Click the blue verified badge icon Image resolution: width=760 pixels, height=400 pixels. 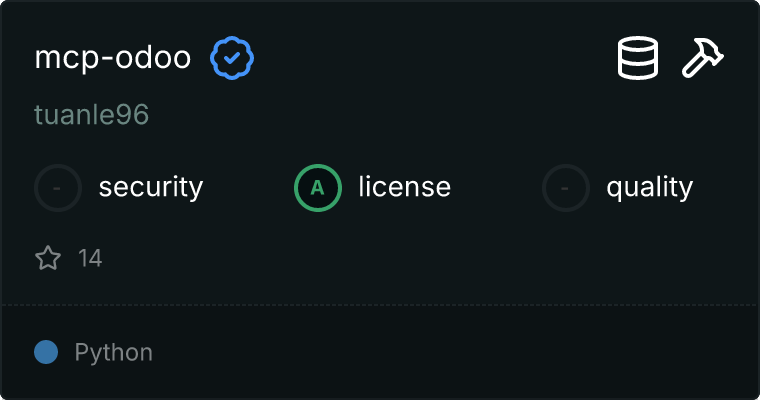point(232,59)
